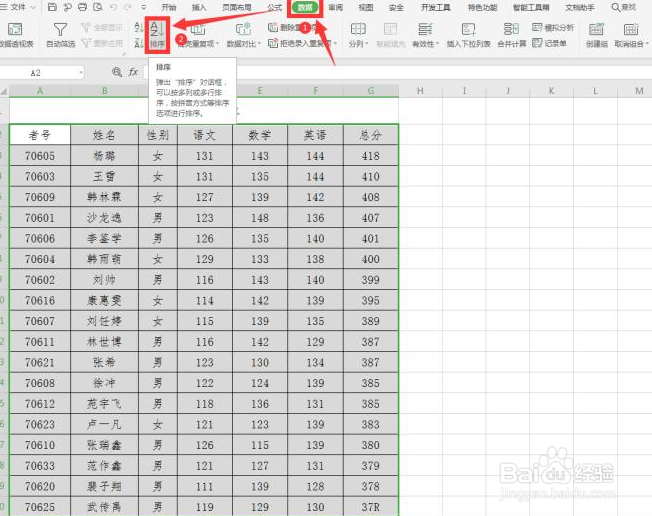Expand the 分列 text-to-columns dropdown
652x516 pixels.
coord(366,43)
